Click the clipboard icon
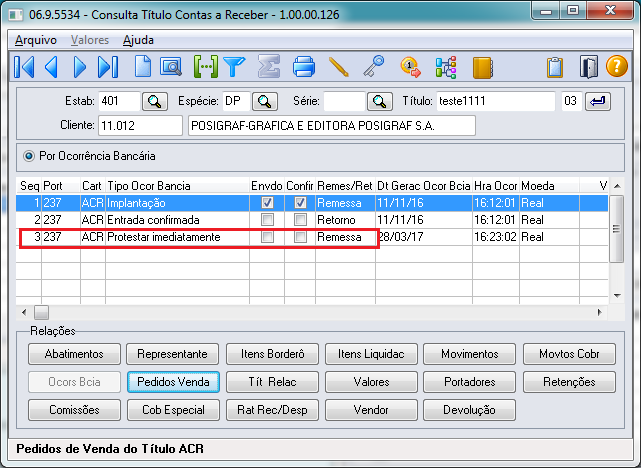Image resolution: width=641 pixels, height=468 pixels. (555, 67)
